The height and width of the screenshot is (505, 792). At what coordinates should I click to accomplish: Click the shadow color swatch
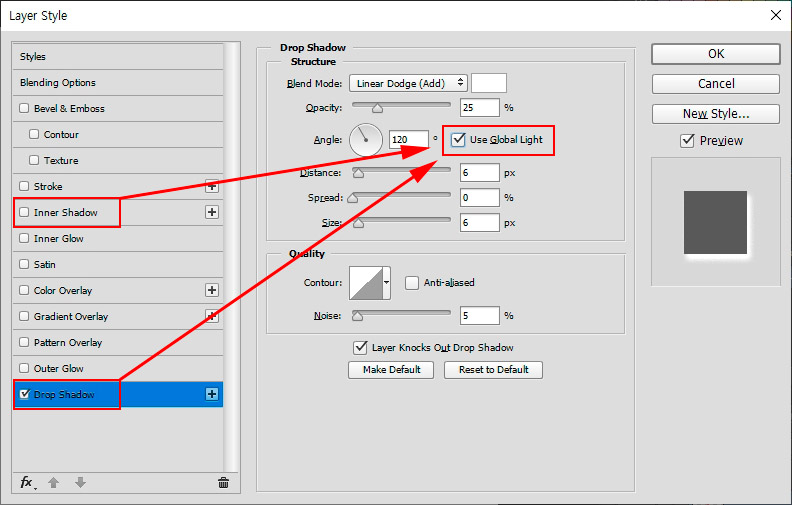point(489,83)
